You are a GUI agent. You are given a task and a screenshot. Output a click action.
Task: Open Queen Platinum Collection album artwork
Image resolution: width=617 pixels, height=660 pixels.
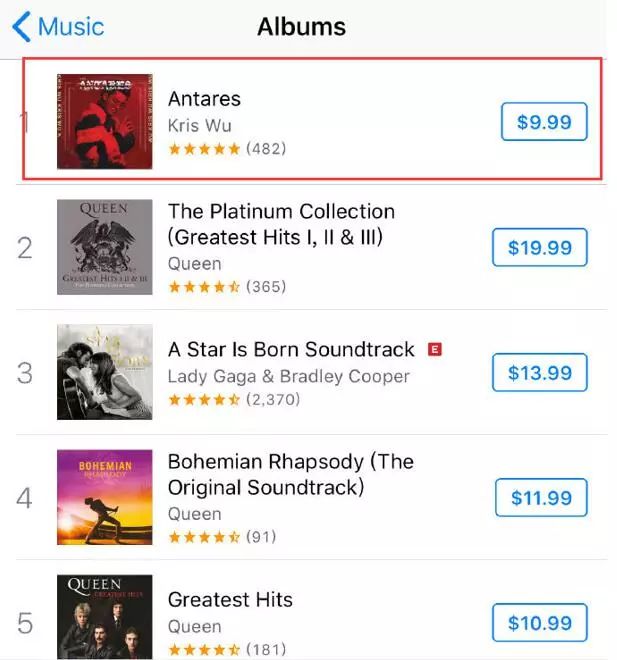(105, 247)
